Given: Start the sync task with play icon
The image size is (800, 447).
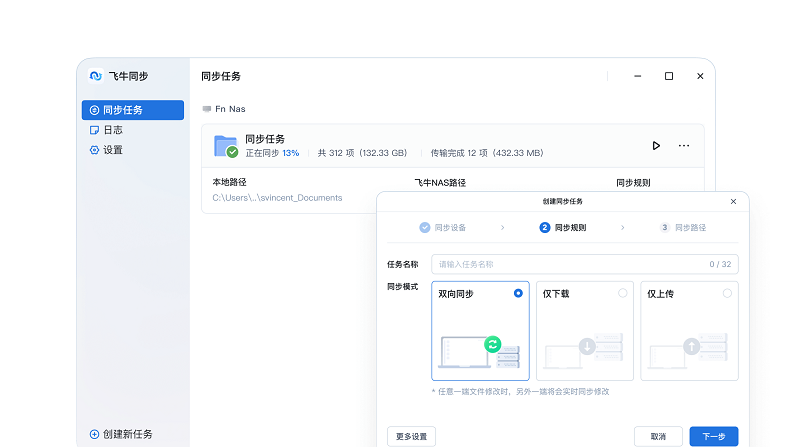Looking at the screenshot, I should click(x=656, y=145).
